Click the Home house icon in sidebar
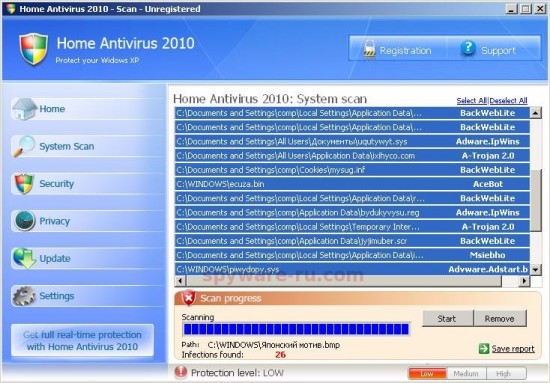Viewport: 550px width, 383px height. coord(24,109)
